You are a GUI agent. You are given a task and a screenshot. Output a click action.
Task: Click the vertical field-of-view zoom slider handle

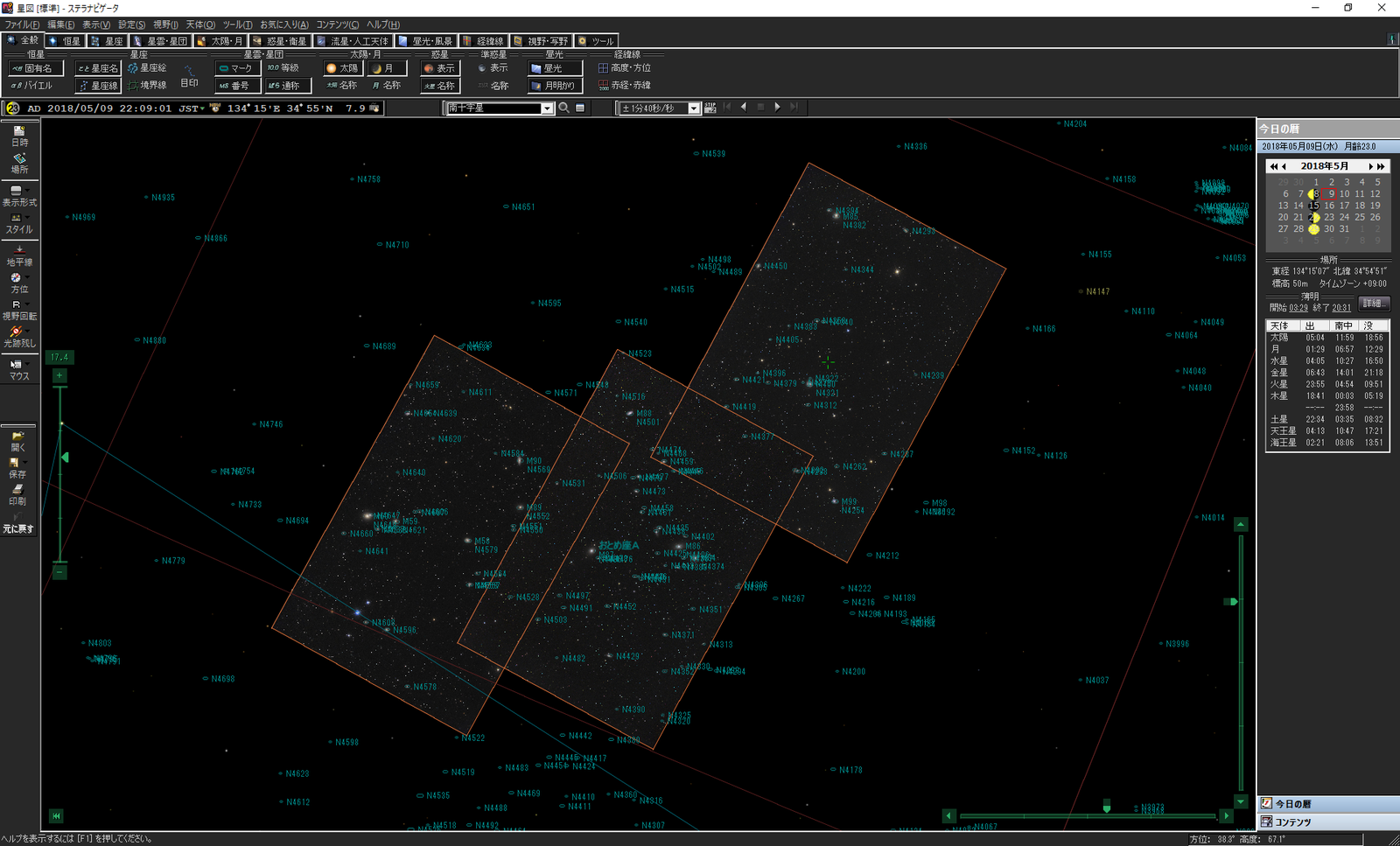point(64,458)
